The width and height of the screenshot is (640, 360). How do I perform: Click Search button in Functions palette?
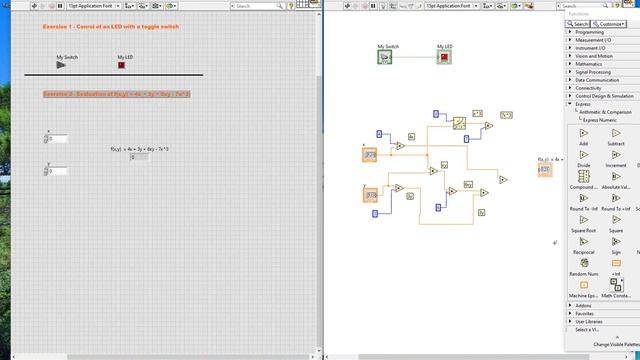point(578,24)
